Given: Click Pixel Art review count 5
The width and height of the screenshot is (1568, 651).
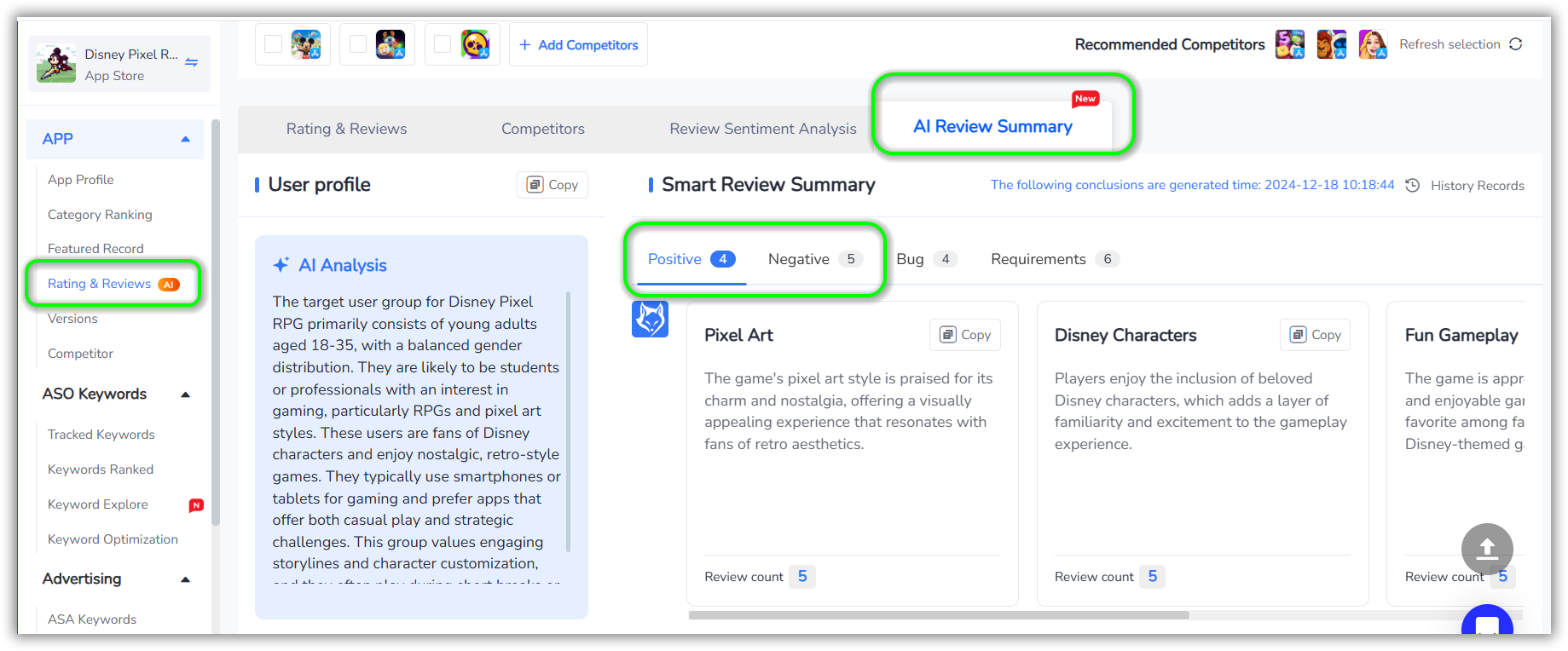Looking at the screenshot, I should point(801,577).
